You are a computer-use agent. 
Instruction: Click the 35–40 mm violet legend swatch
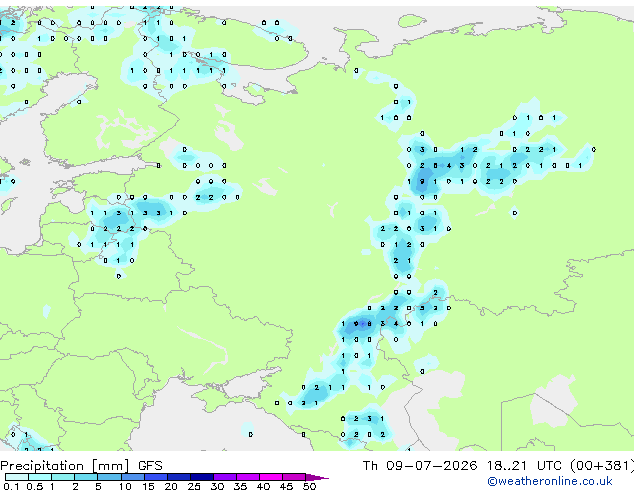click(x=248, y=477)
